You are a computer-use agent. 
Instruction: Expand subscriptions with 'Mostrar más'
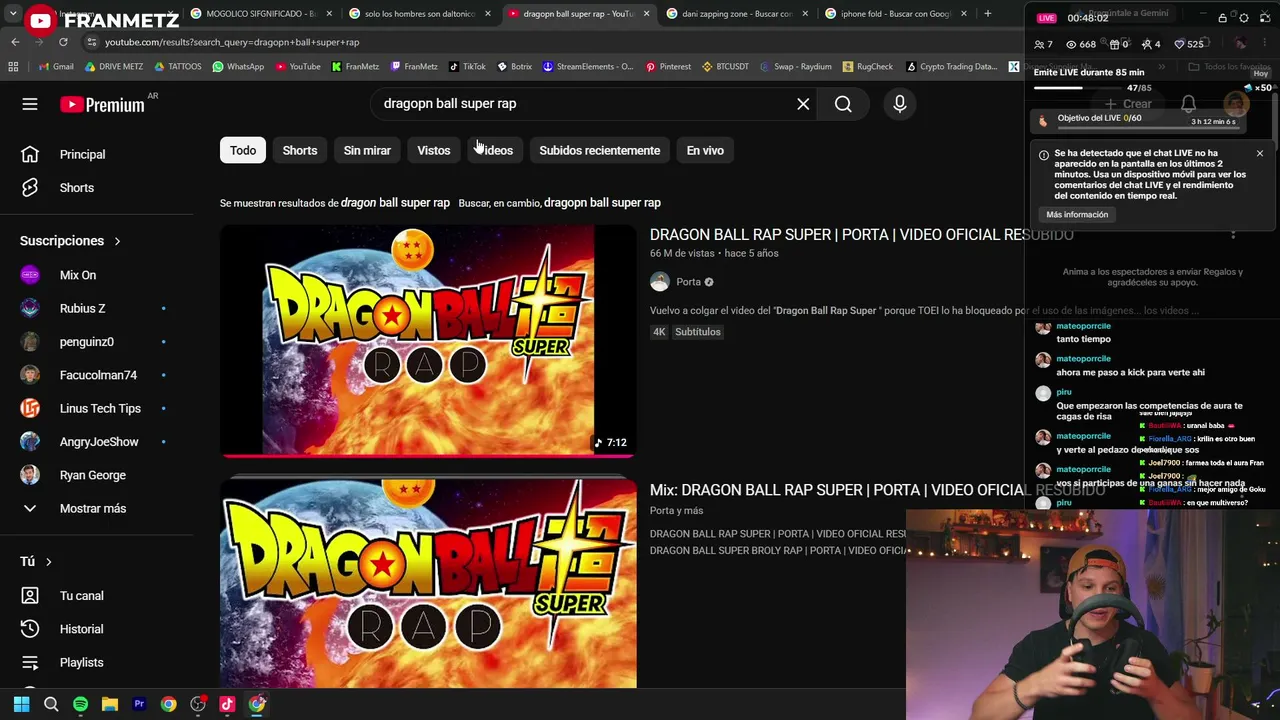point(93,508)
